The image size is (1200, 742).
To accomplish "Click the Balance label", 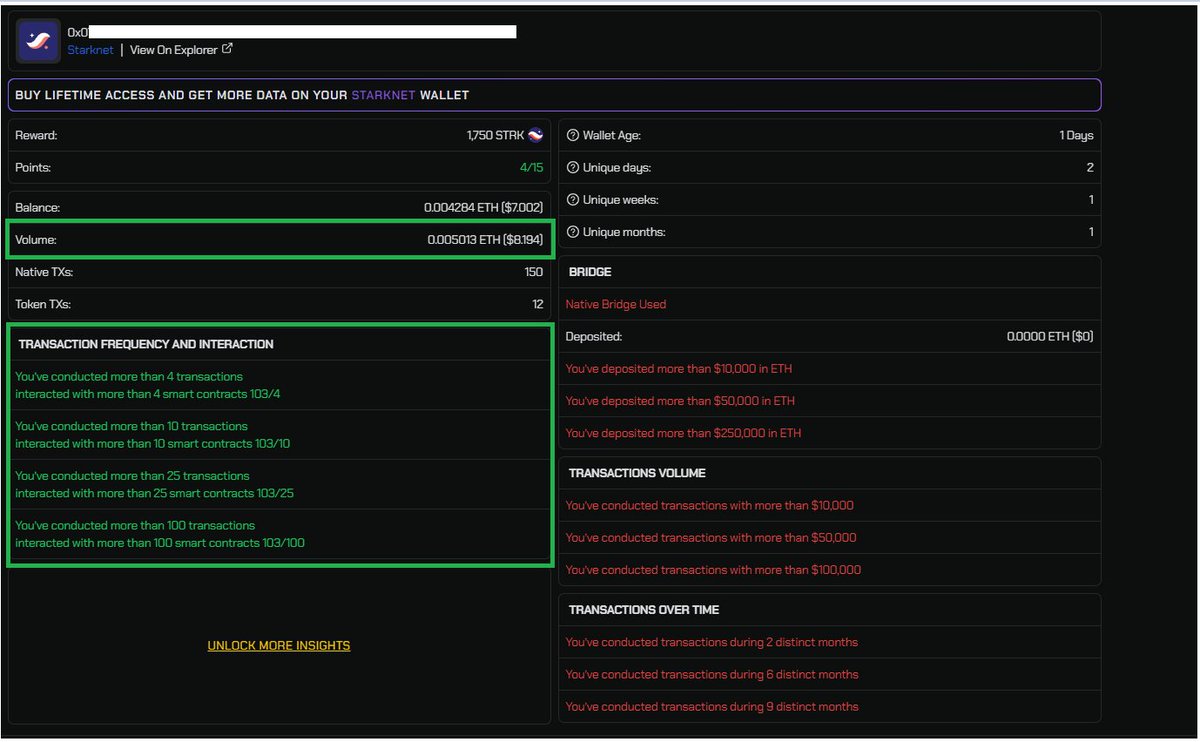I will [x=38, y=207].
